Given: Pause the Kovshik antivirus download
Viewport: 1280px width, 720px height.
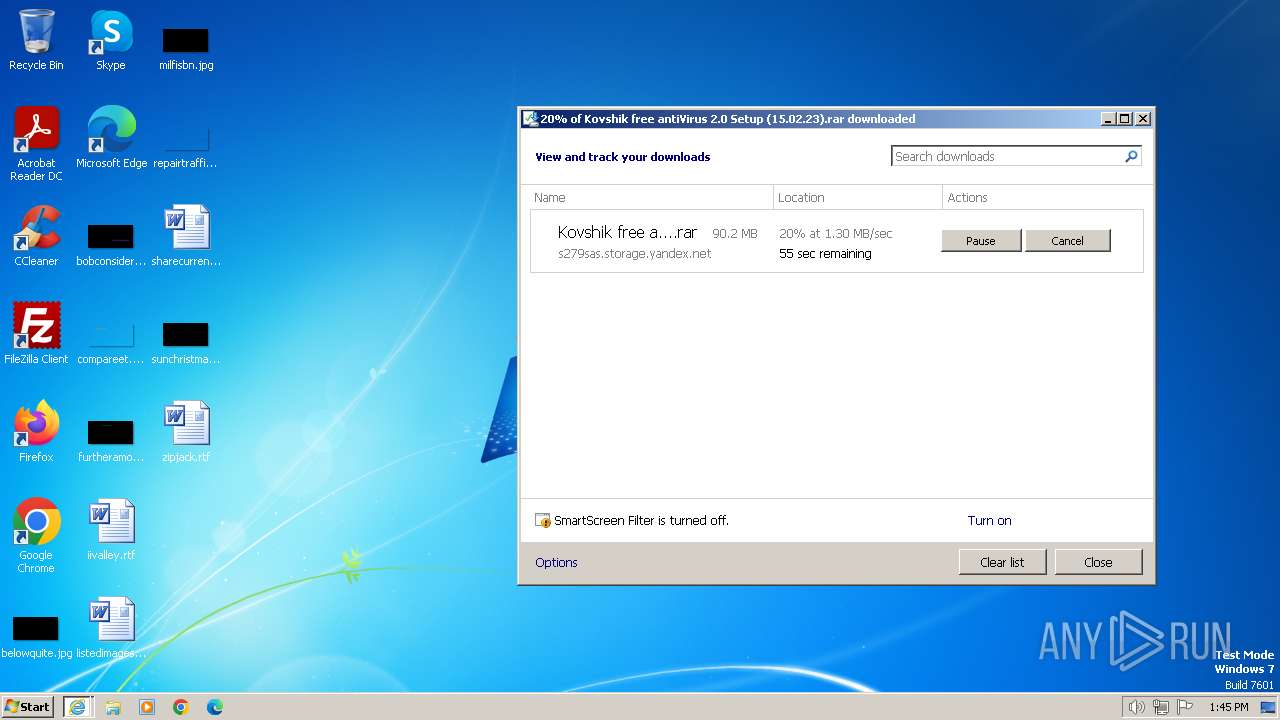Looking at the screenshot, I should click(981, 240).
